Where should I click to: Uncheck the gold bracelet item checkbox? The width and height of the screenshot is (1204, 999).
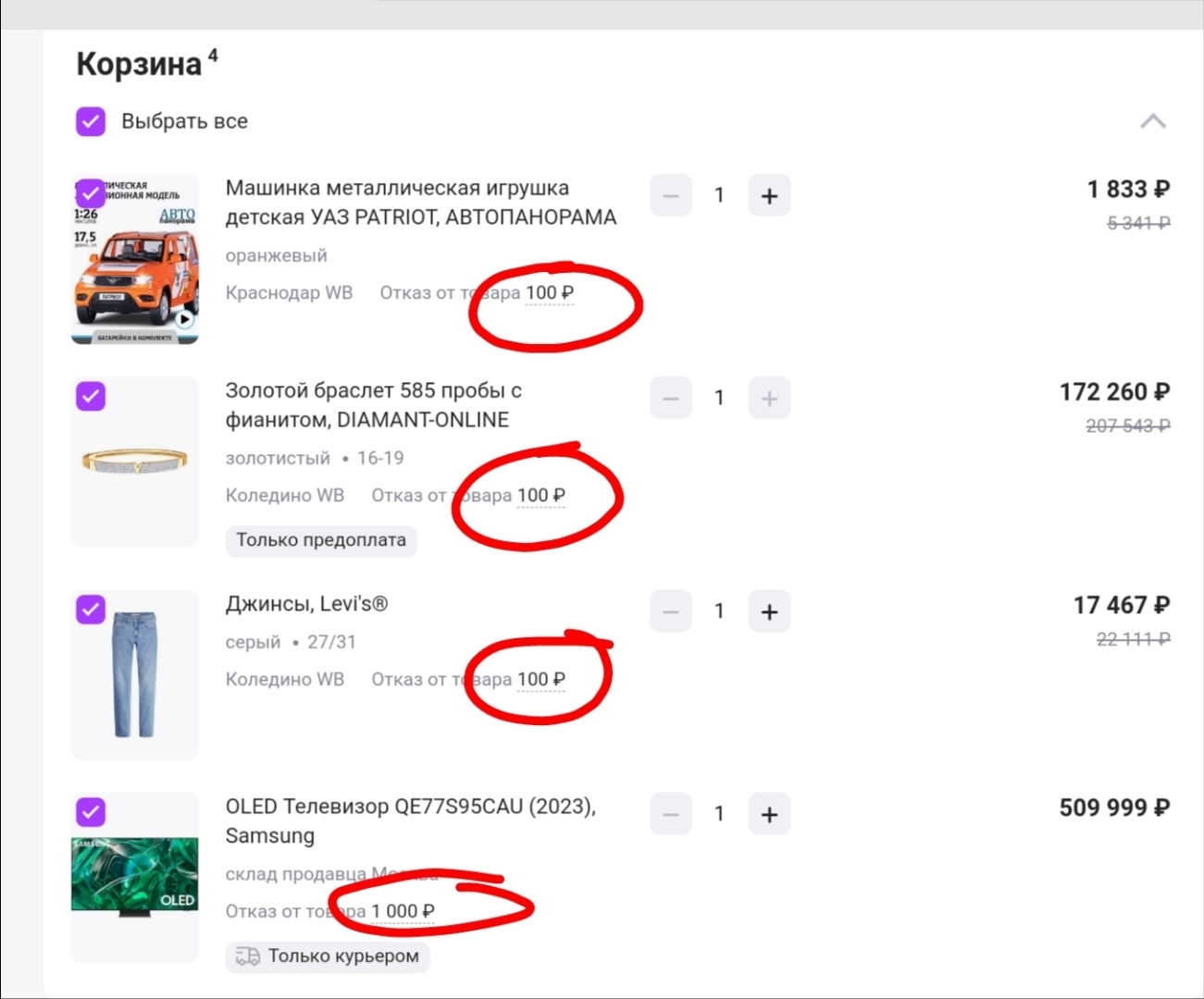point(91,396)
